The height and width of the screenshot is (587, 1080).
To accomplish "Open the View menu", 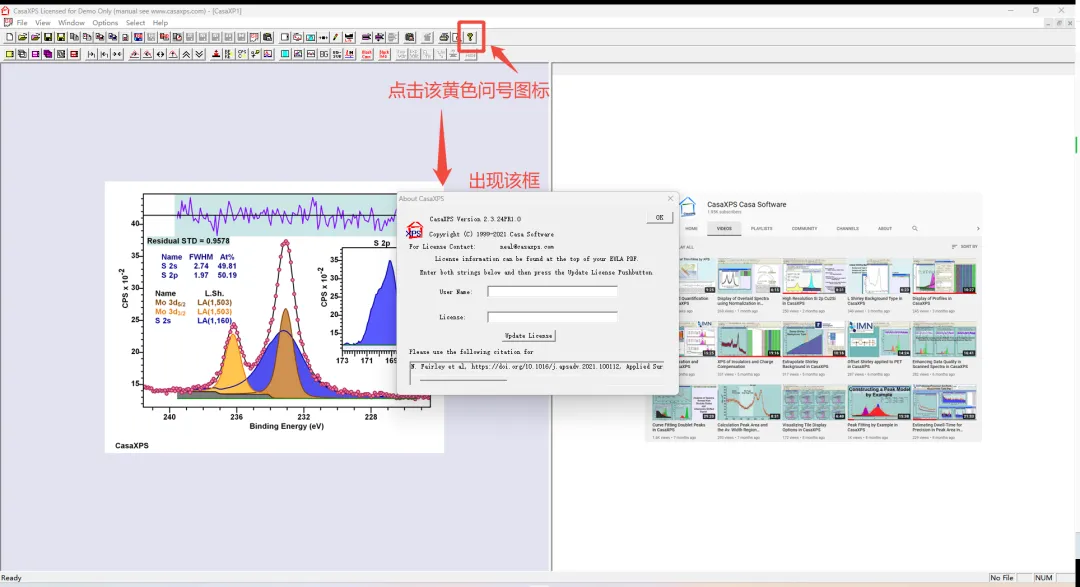I will [x=43, y=23].
